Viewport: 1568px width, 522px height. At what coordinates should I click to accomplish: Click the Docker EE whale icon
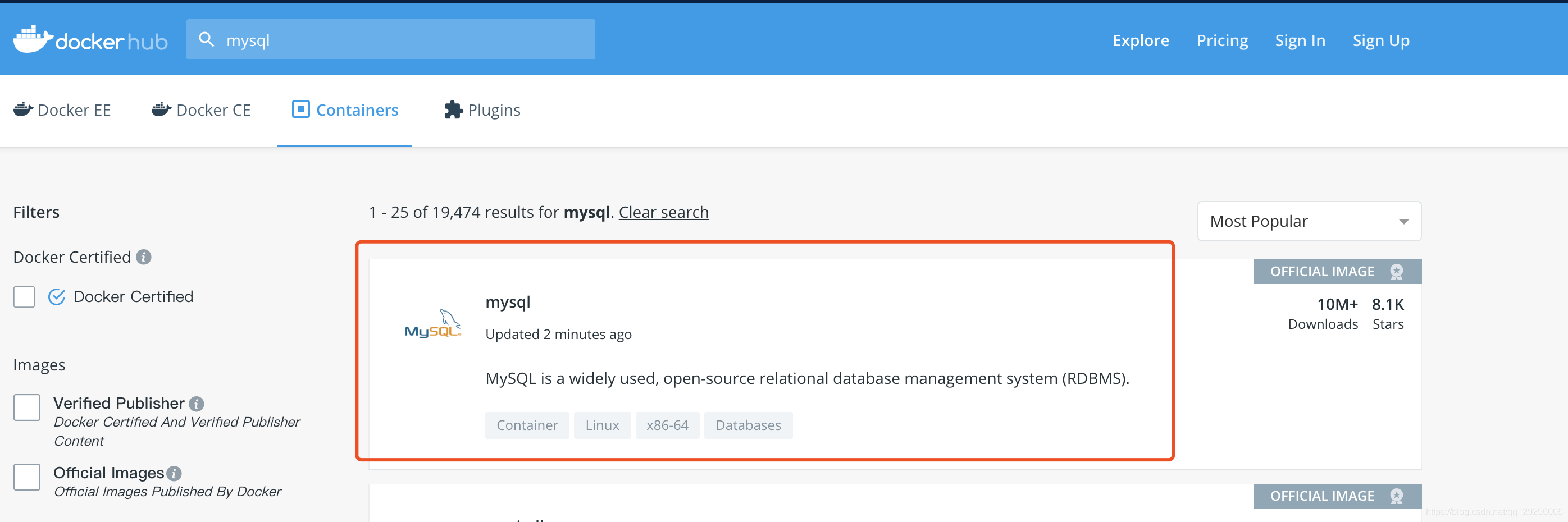pyautogui.click(x=23, y=109)
